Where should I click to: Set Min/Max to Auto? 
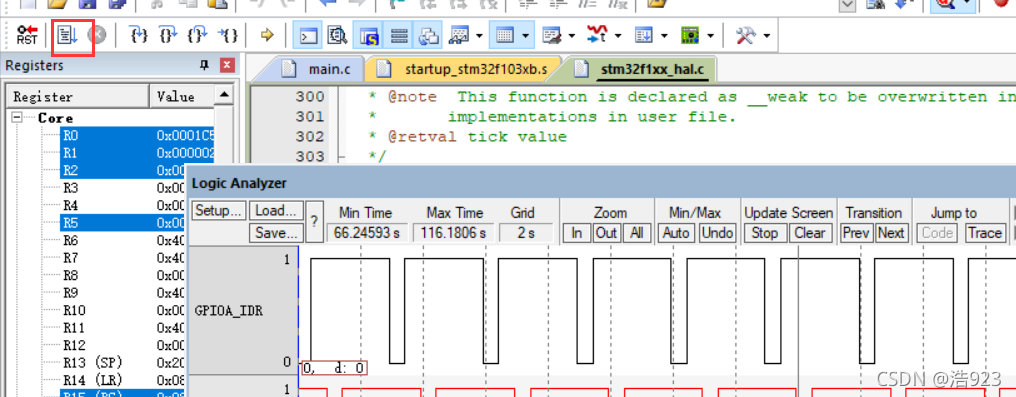click(x=676, y=233)
